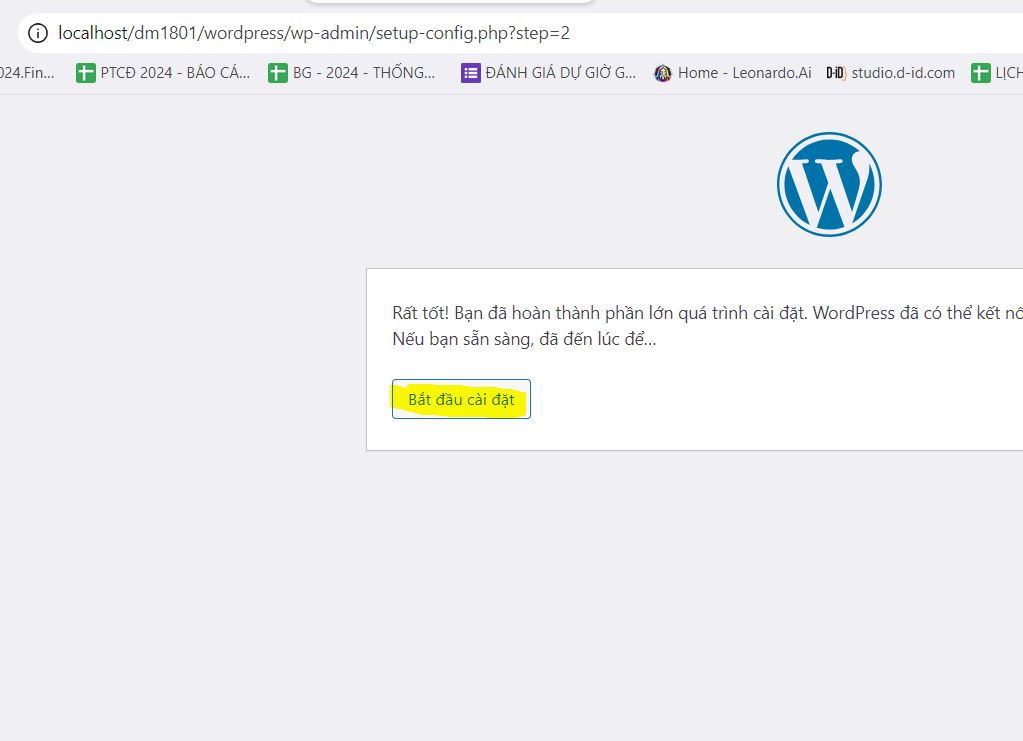The height and width of the screenshot is (741, 1023).
Task: Open the 'Home - Leonardo.Ai' bookmark
Action: coord(733,72)
